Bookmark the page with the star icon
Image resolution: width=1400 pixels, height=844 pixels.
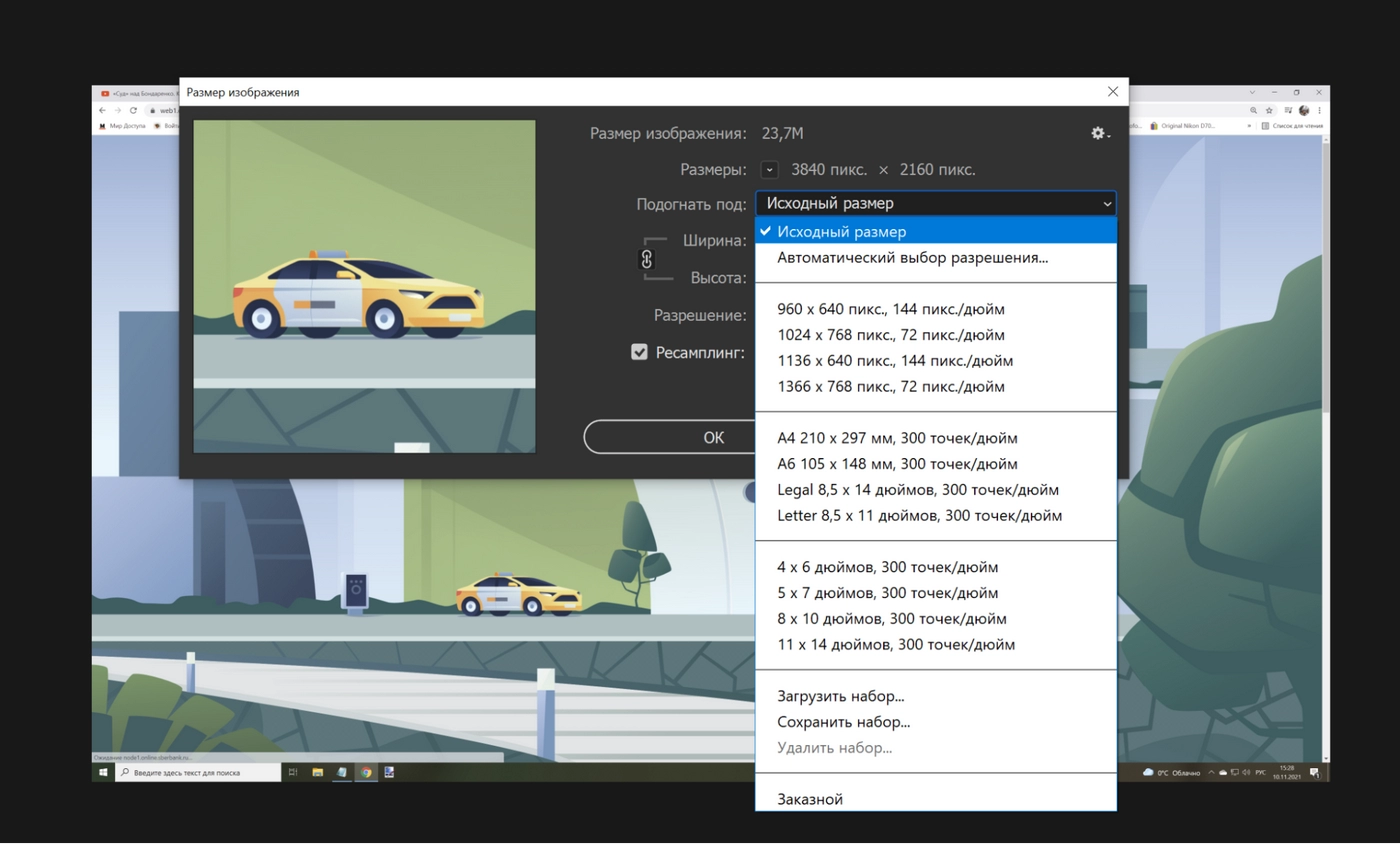pos(1270,110)
